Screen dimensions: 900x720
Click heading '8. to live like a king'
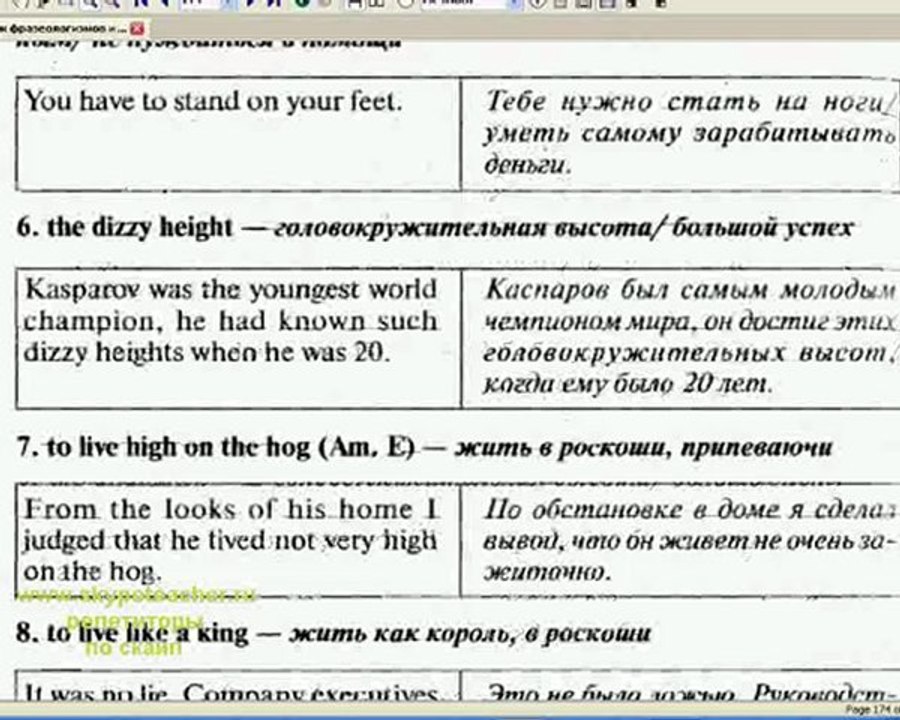pyautogui.click(x=133, y=633)
